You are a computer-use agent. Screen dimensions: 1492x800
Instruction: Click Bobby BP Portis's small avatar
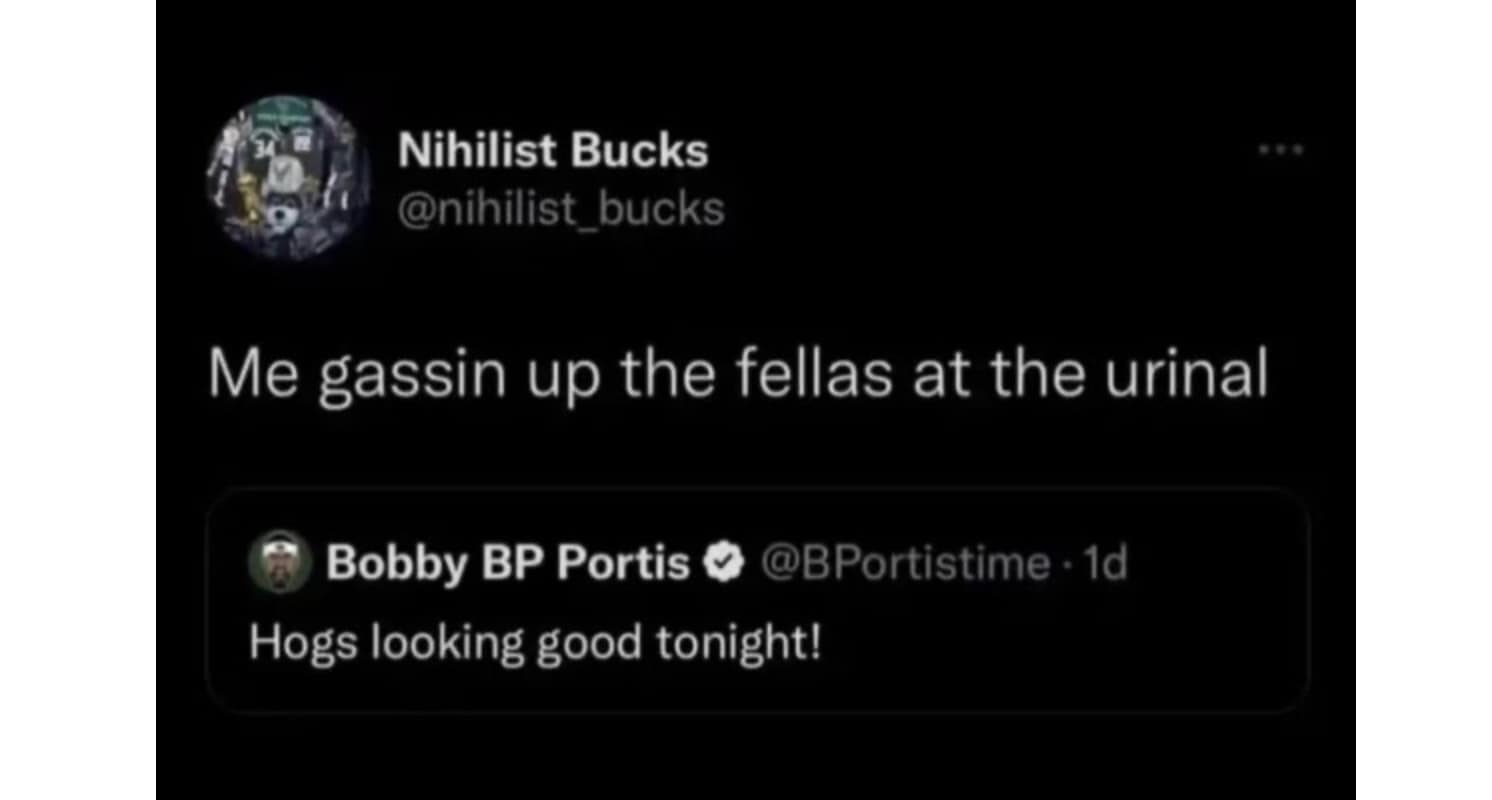click(279, 561)
